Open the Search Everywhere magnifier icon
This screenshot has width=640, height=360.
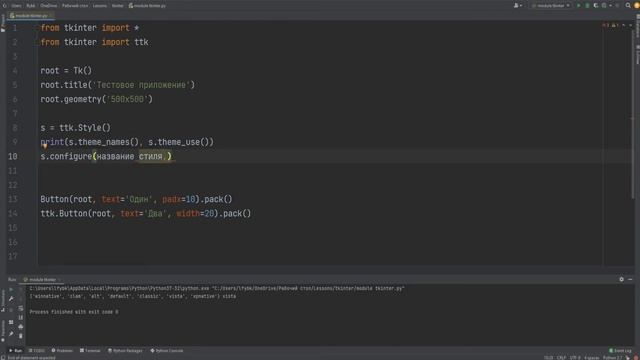pos(628,6)
